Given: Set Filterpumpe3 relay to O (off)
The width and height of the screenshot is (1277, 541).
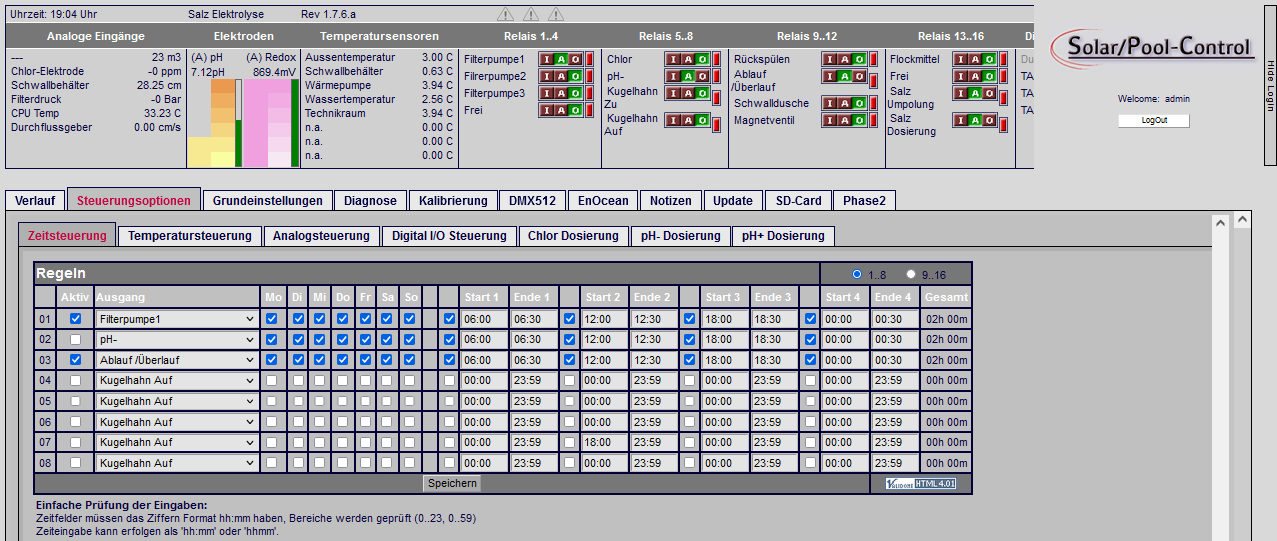Looking at the screenshot, I should (575, 93).
